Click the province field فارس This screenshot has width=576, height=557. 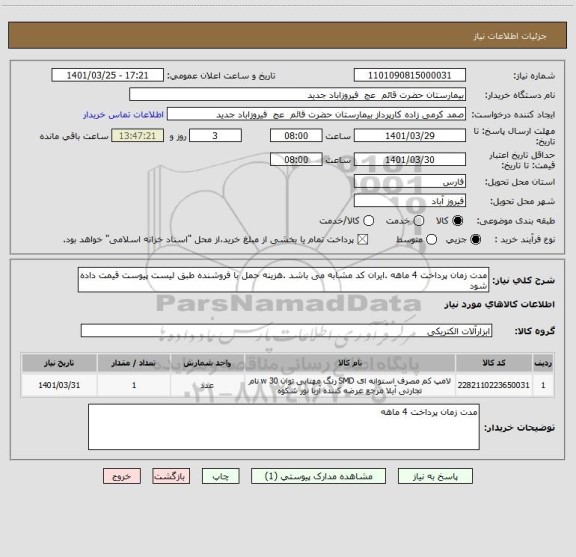tap(410, 182)
